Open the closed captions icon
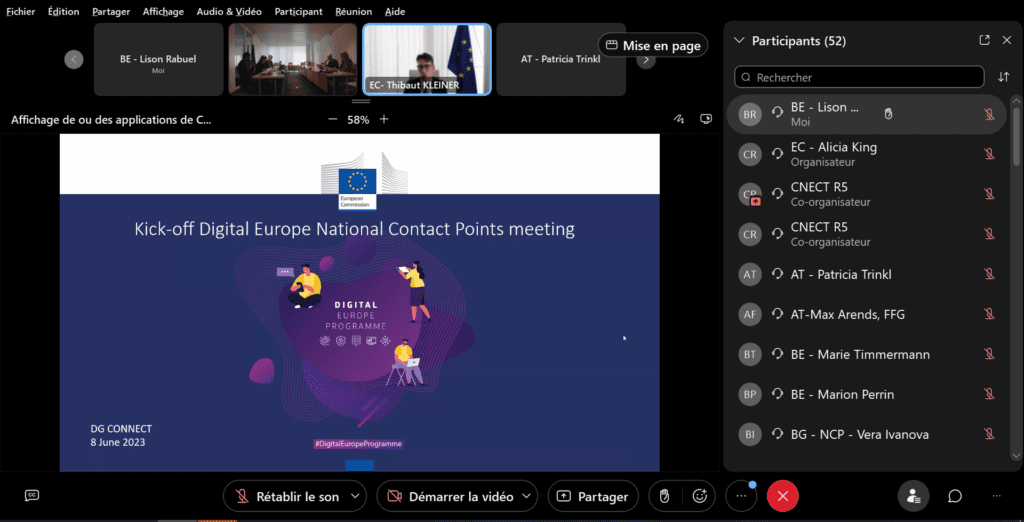 click(x=32, y=495)
